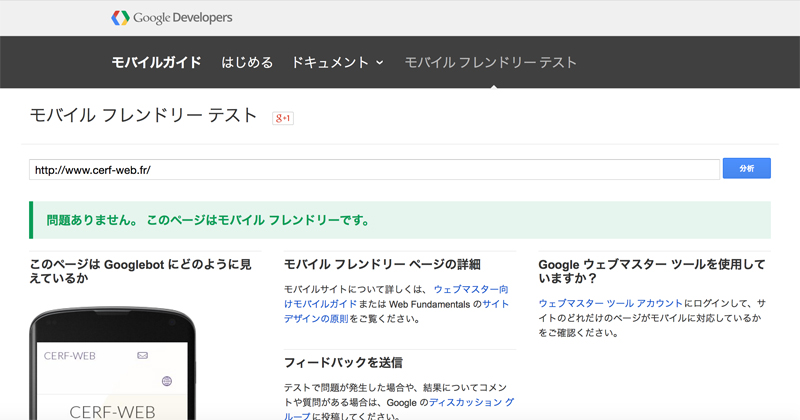
Task: Open ディスカッション グループ link
Action: (x=398, y=410)
